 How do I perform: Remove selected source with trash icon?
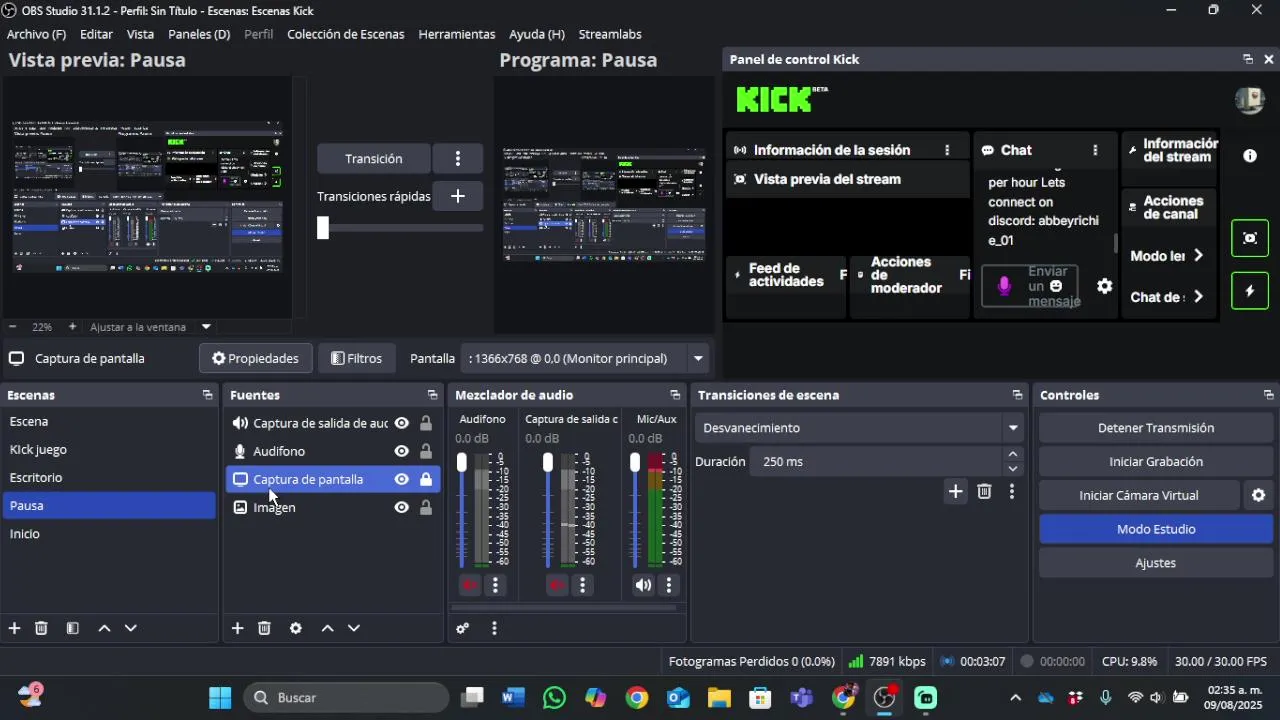[264, 628]
